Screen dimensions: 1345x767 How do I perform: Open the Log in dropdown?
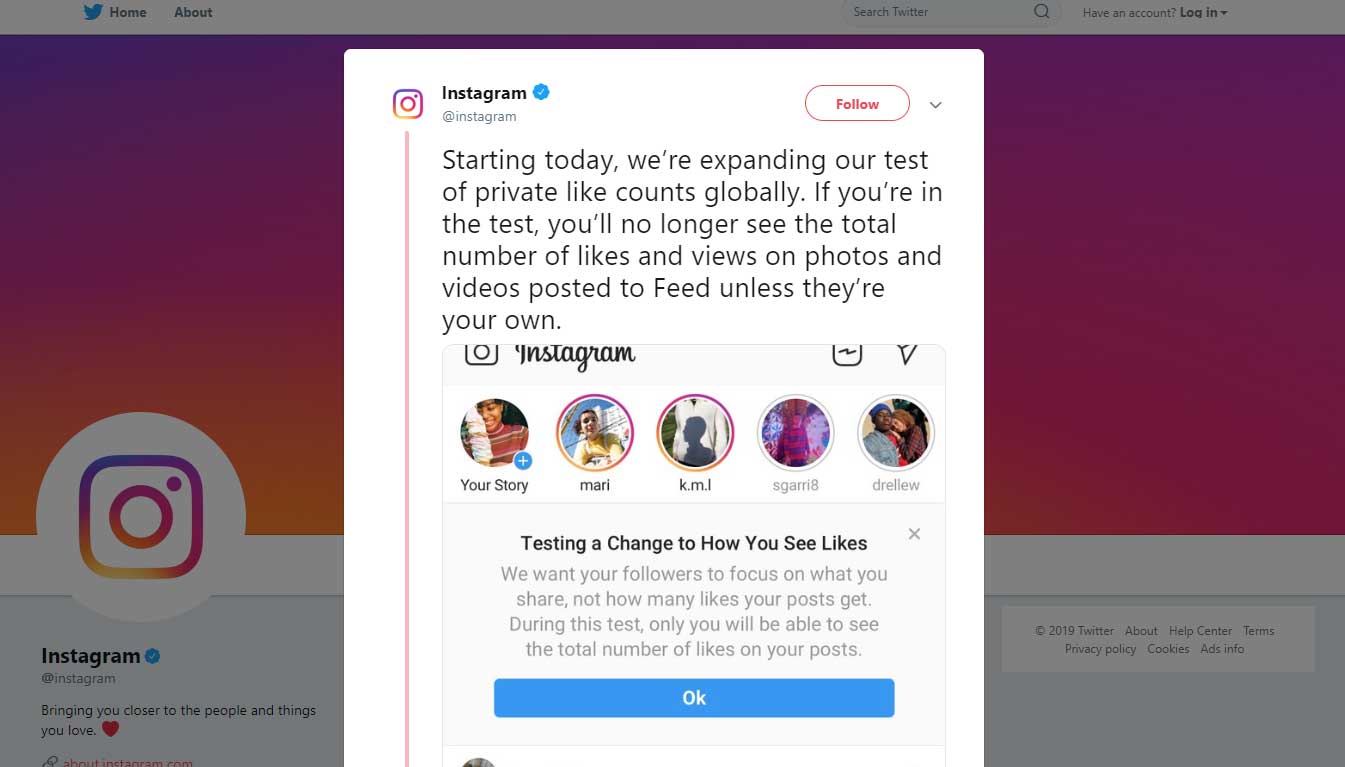(1203, 12)
